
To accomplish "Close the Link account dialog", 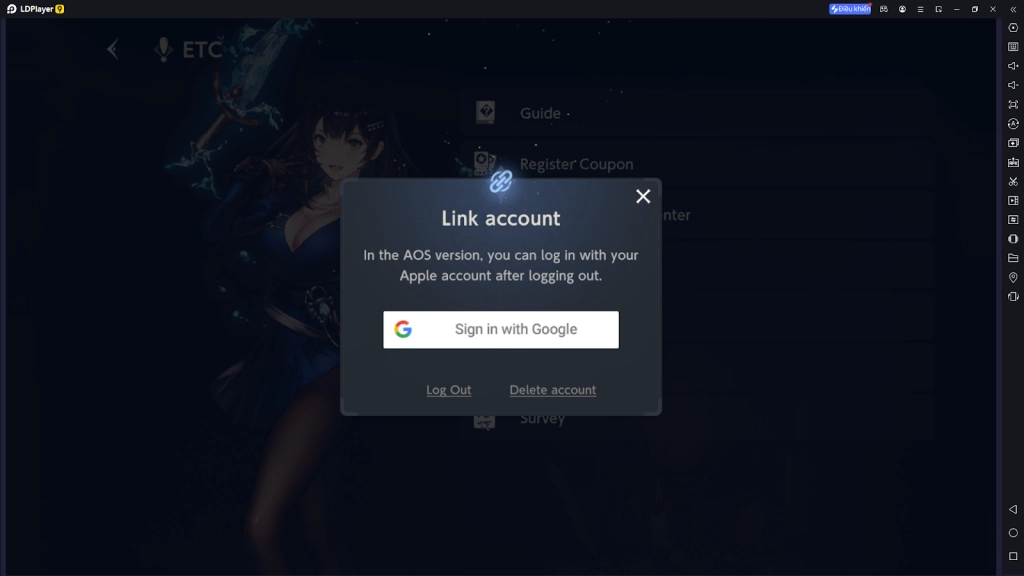I will [643, 196].
